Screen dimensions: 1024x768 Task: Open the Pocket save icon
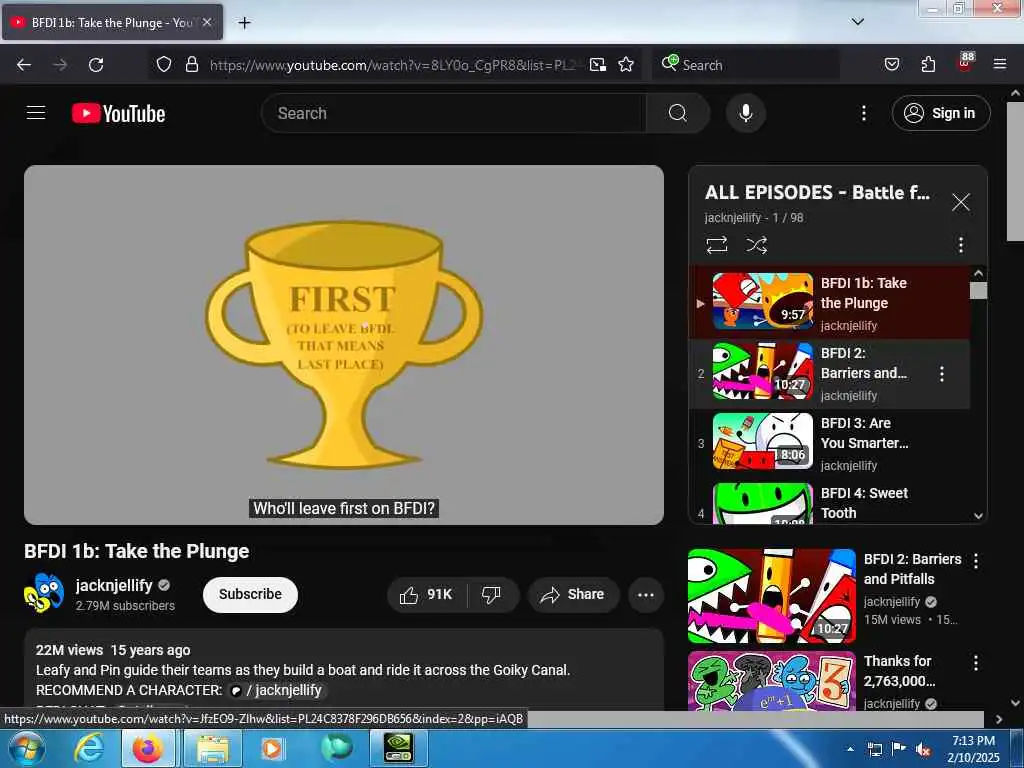coord(892,64)
